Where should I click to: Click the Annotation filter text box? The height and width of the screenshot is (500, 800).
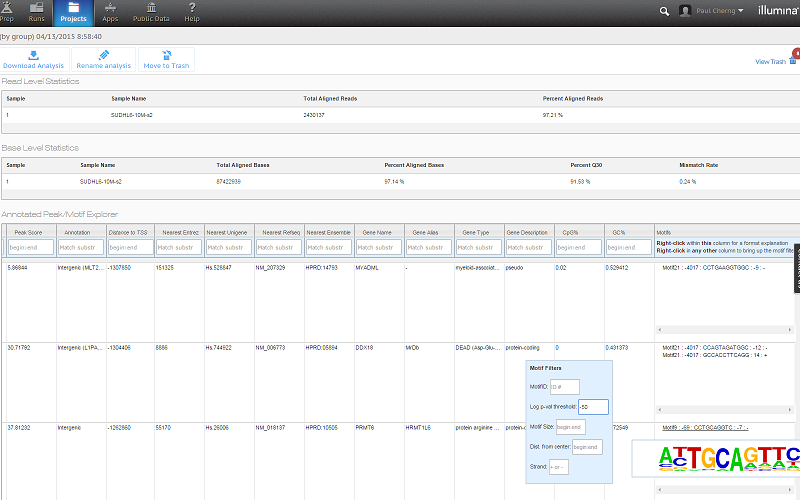click(x=78, y=247)
